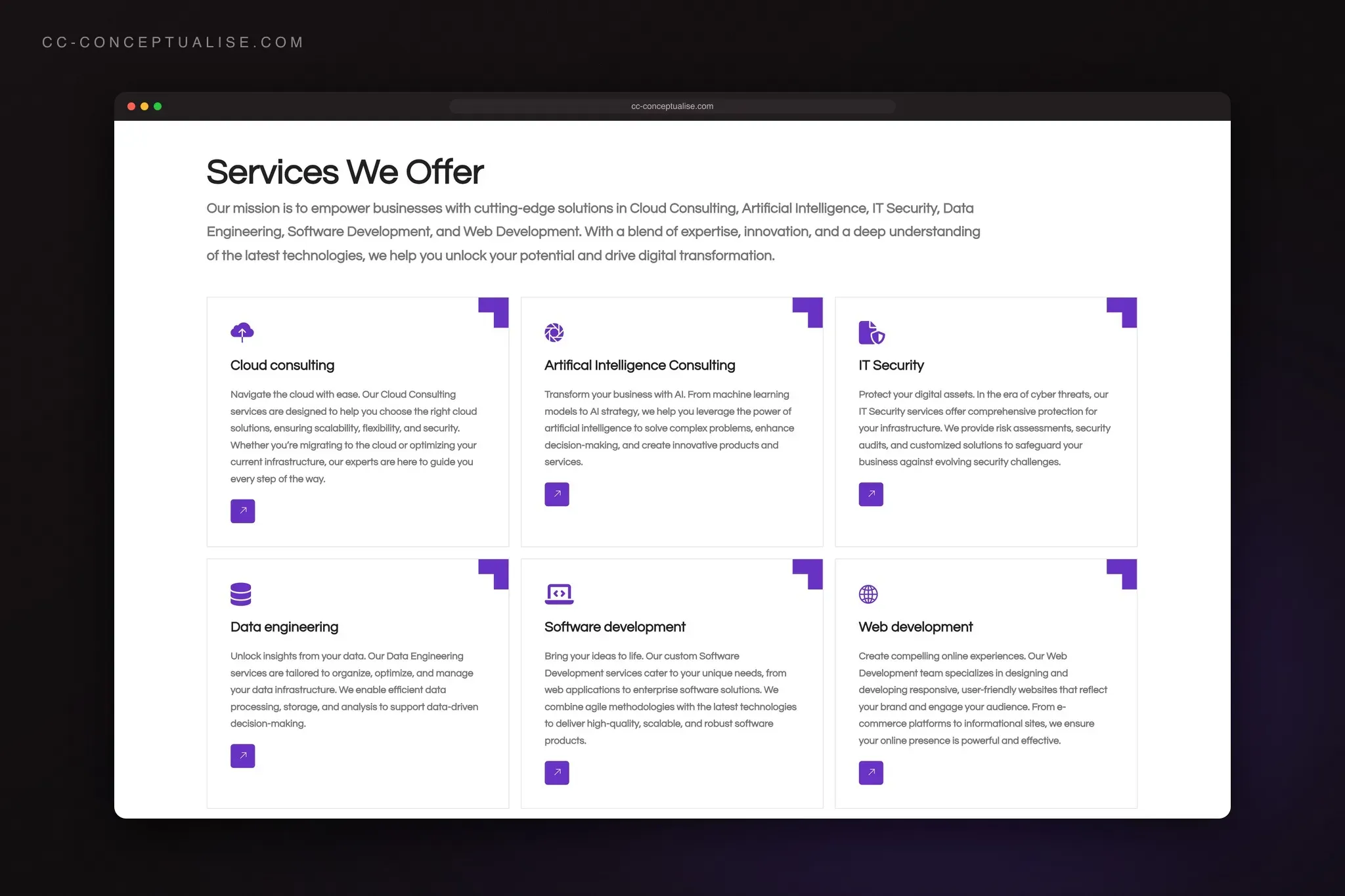Open Artificial Intelligence Consulting arrow button
This screenshot has height=896, width=1345.
557,494
